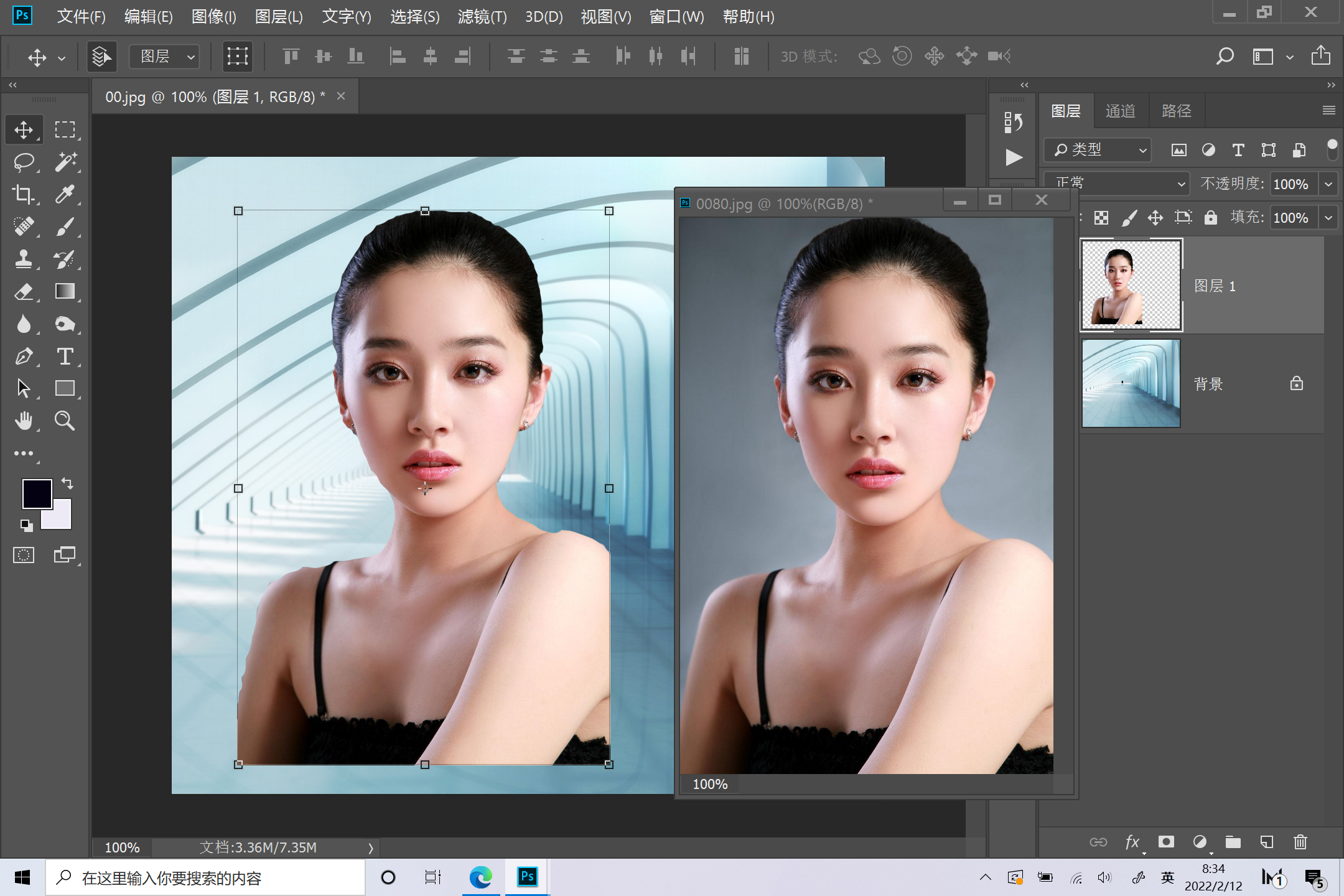1344x896 pixels.
Task: Swap foreground and background colors
Action: (x=67, y=483)
